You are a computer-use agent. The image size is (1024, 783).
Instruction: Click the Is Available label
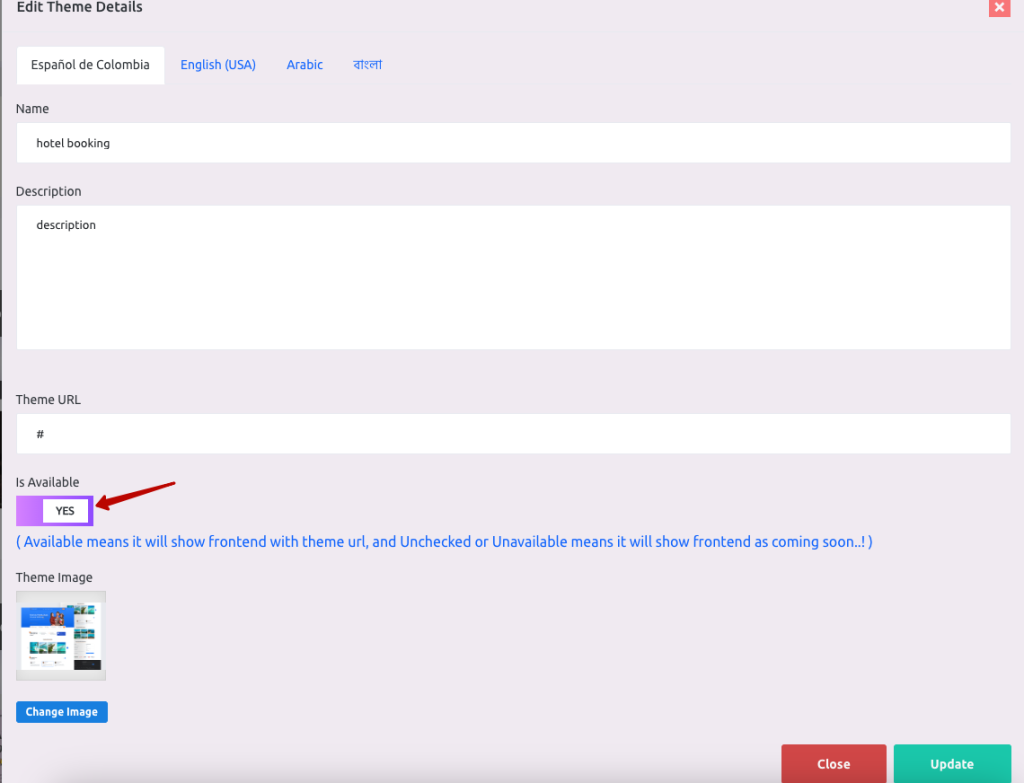pos(48,482)
